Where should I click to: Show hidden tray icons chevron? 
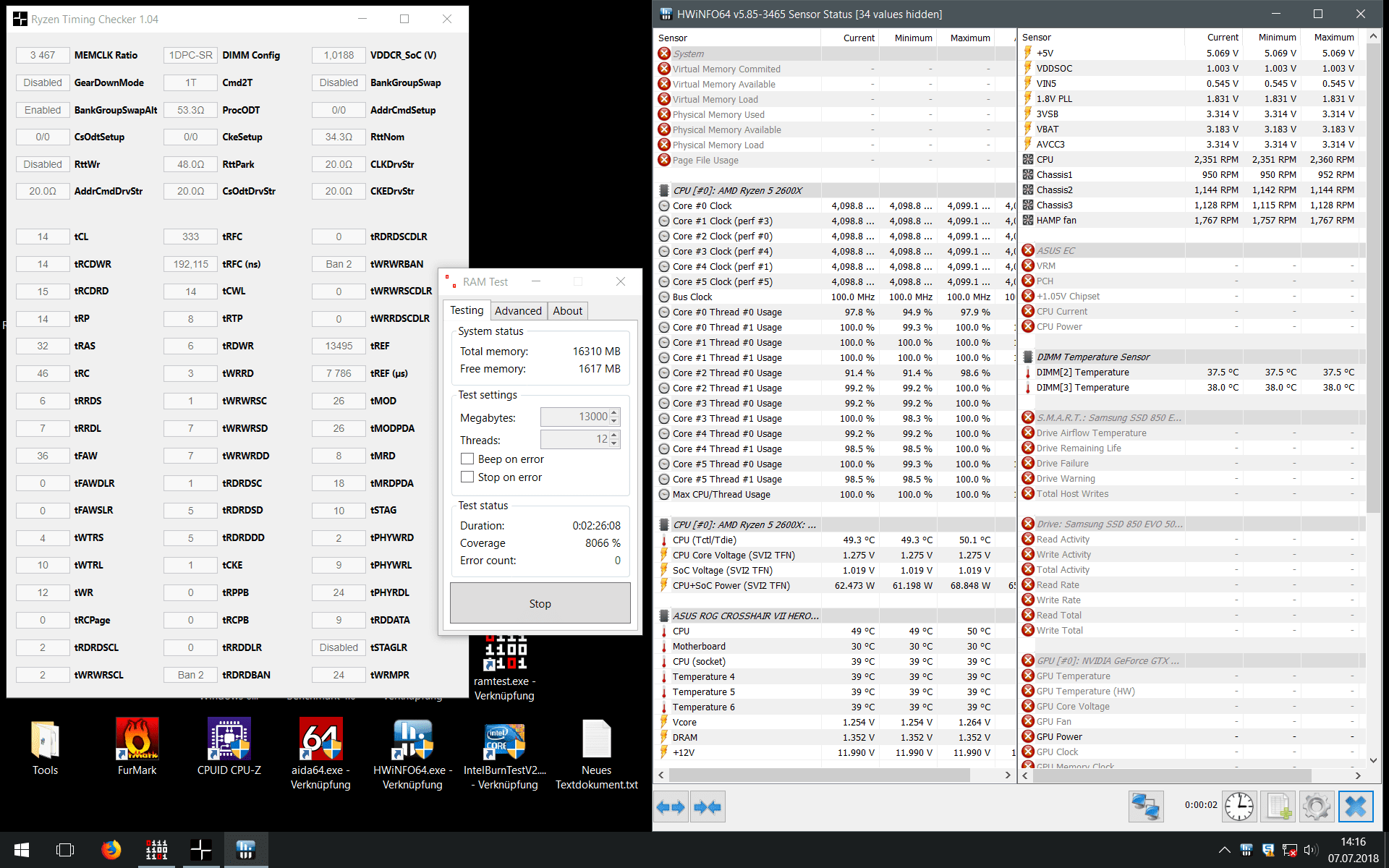pos(1224,850)
